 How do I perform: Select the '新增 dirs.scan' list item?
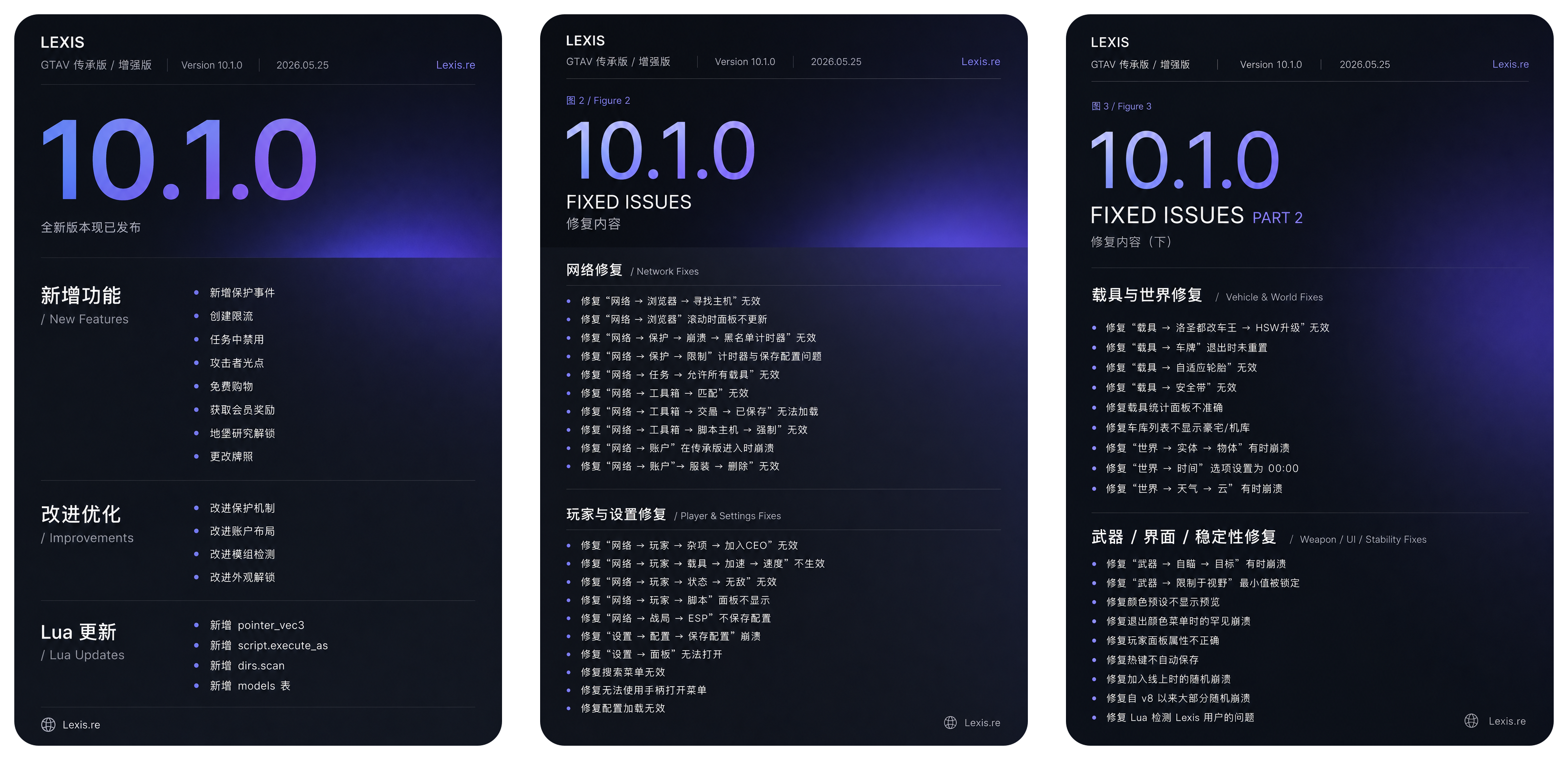pos(247,666)
